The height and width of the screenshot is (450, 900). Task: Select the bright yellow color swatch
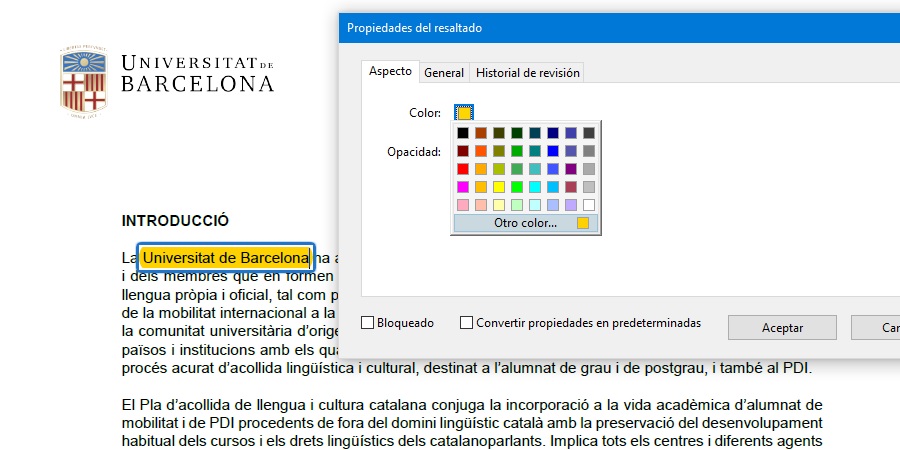pyautogui.click(x=499, y=187)
